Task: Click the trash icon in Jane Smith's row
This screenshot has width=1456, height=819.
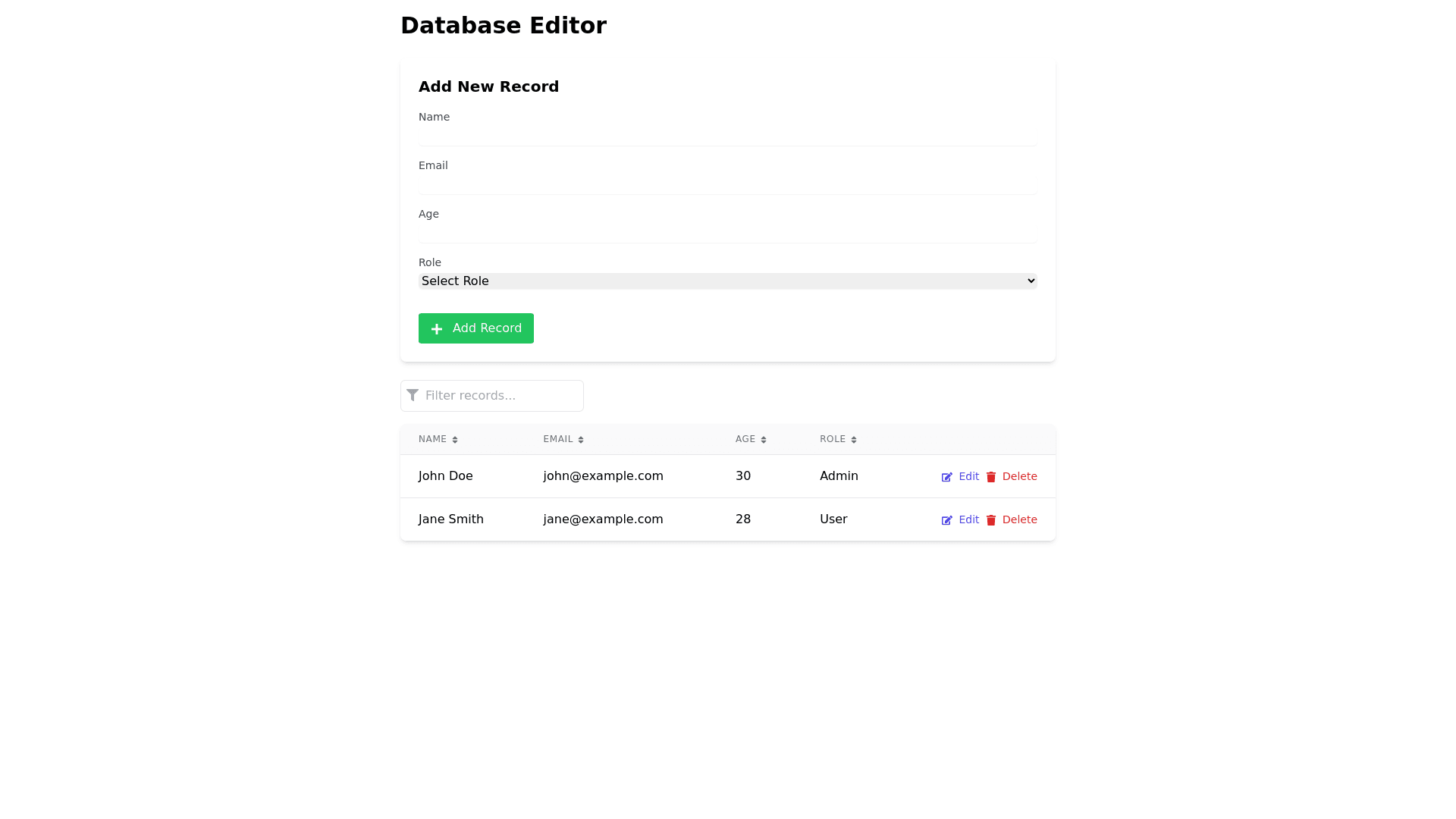Action: [x=990, y=520]
